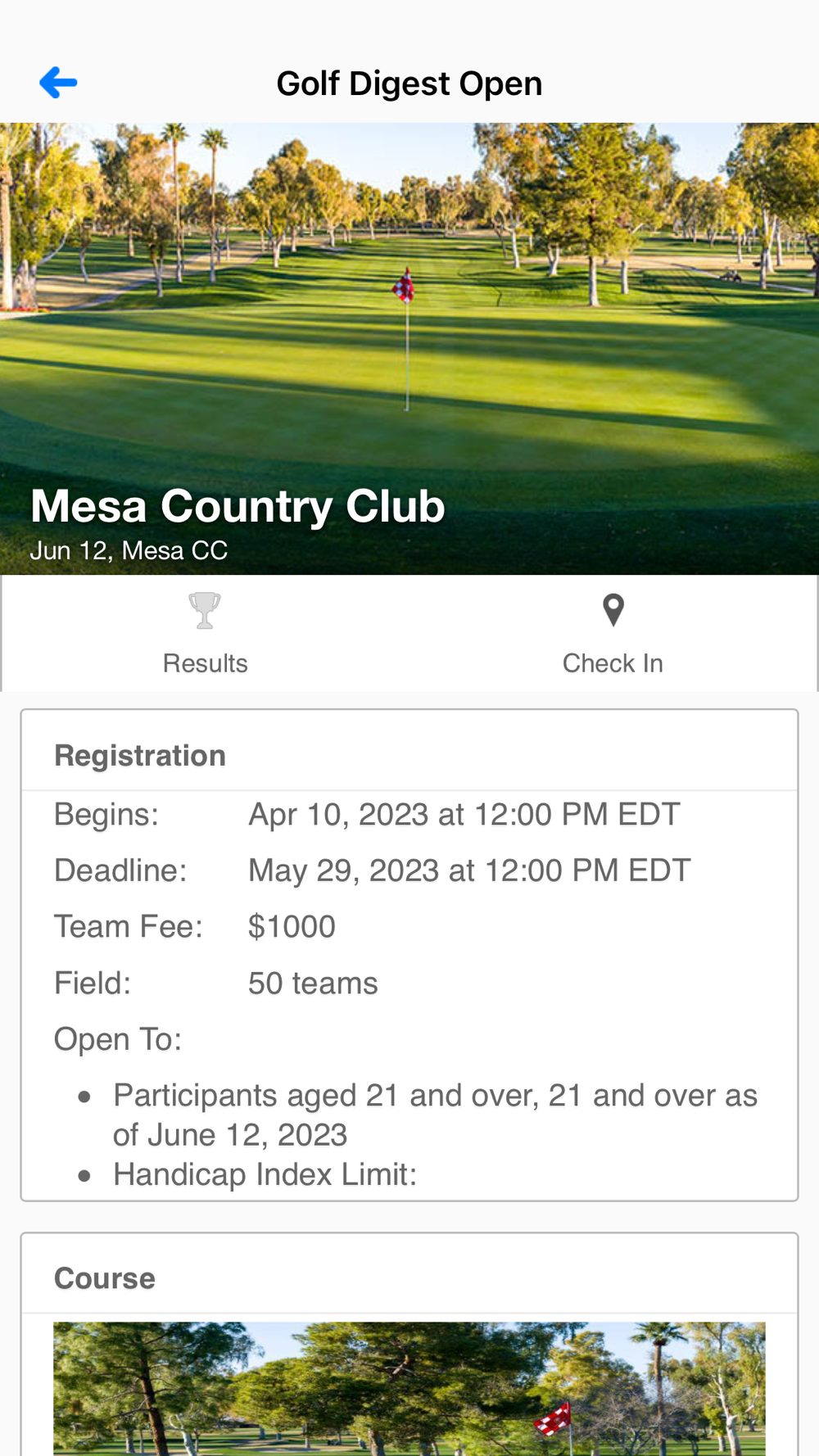Tap the Registration section header

(140, 755)
